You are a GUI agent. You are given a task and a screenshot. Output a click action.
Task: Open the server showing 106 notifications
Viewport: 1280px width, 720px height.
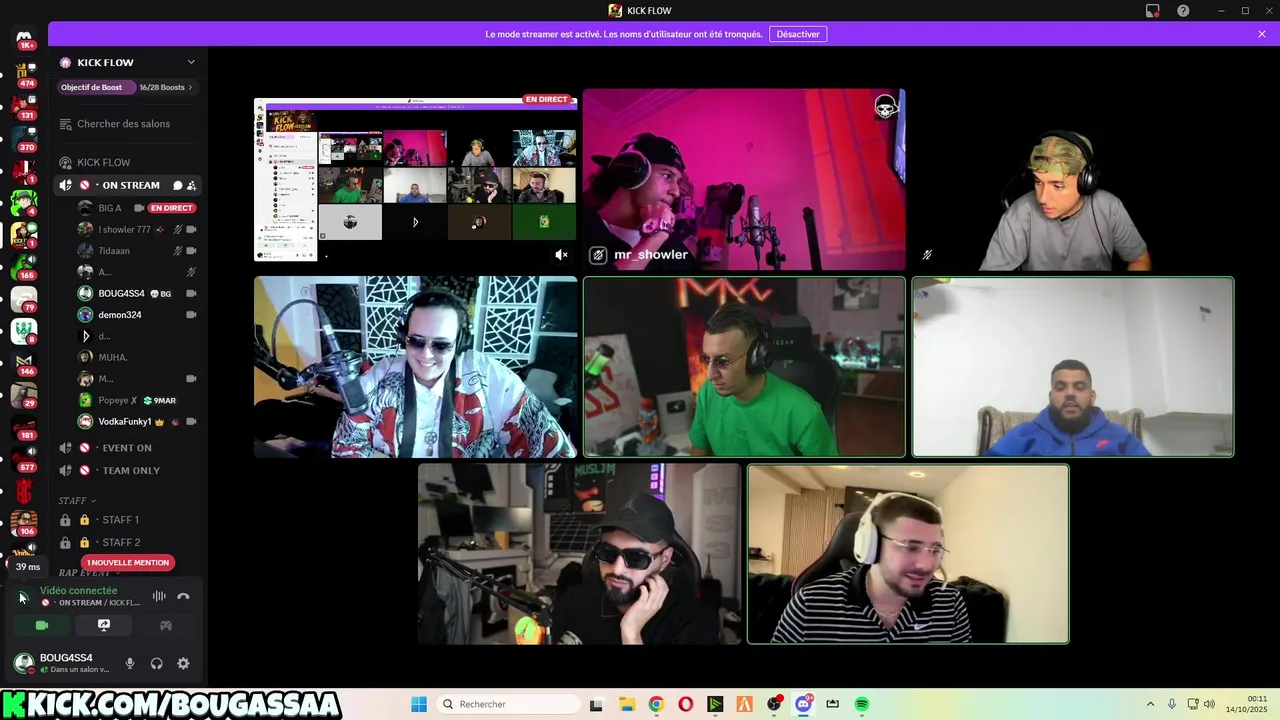tap(24, 522)
